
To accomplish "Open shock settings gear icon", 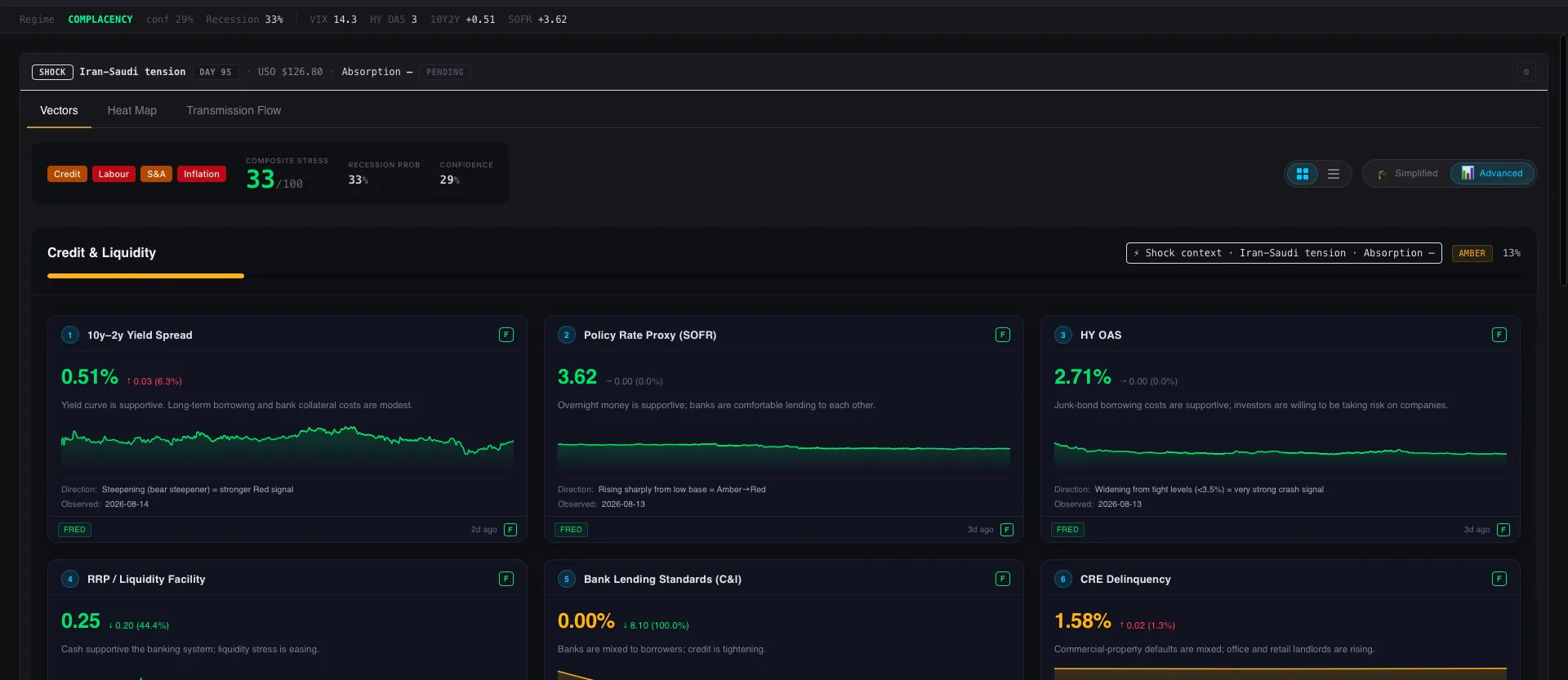I will pos(1526,72).
